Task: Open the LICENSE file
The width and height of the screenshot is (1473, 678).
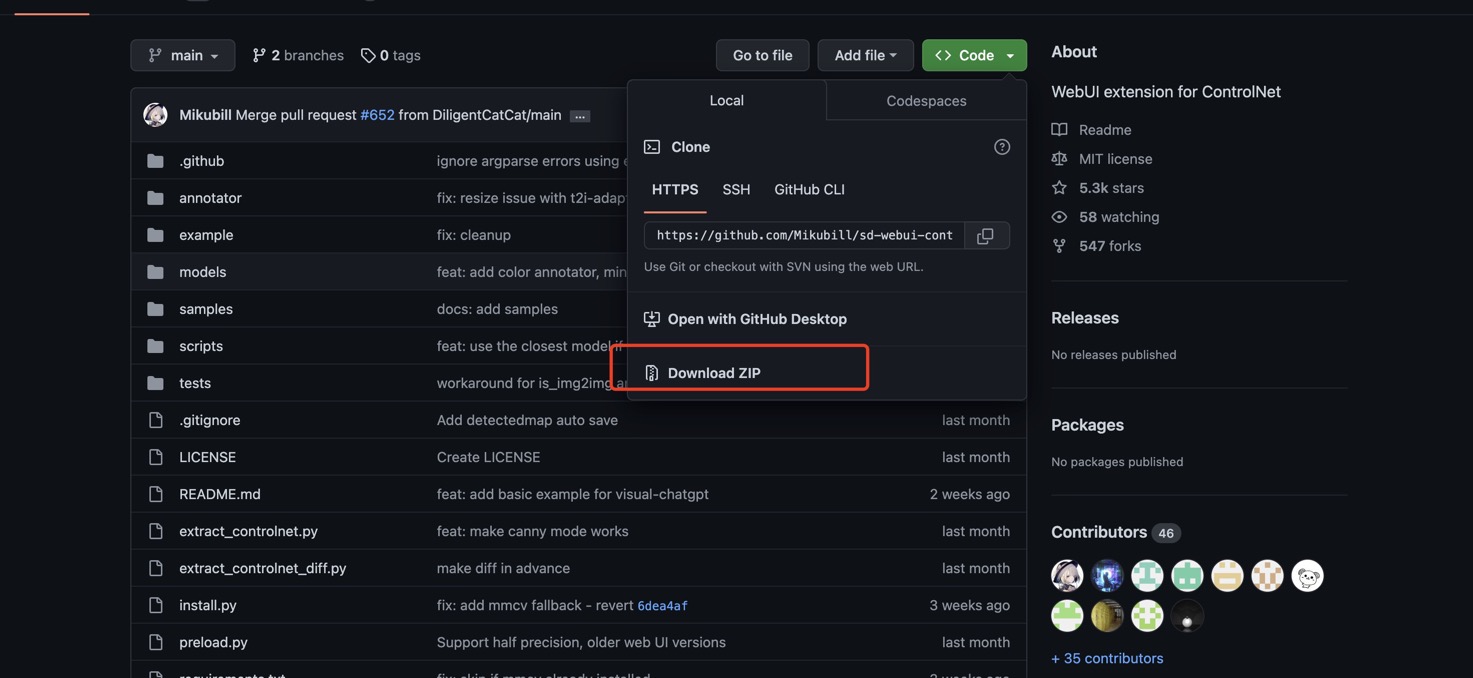Action: pyautogui.click(x=207, y=457)
